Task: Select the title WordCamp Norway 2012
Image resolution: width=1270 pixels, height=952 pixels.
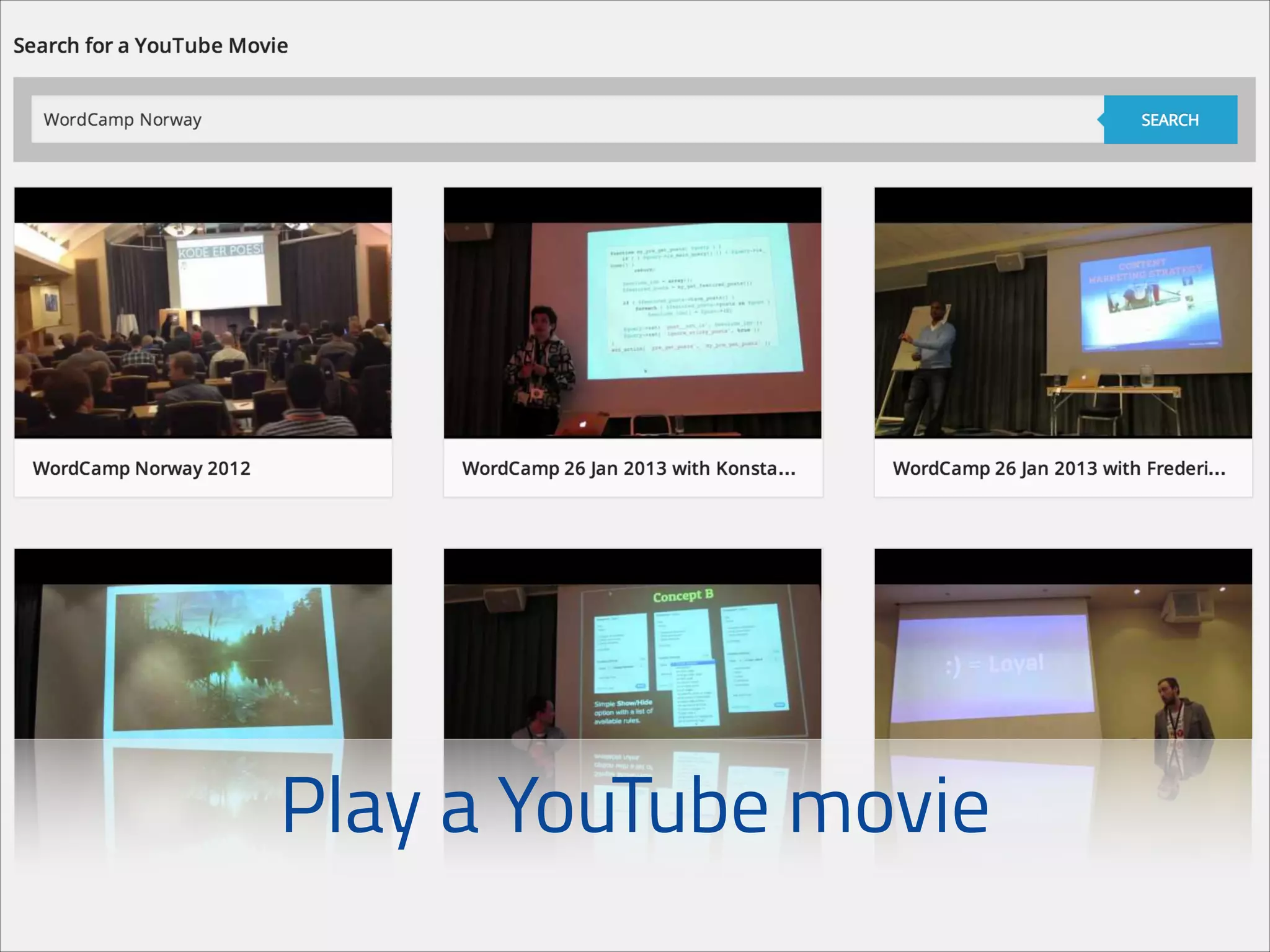Action: [x=141, y=469]
